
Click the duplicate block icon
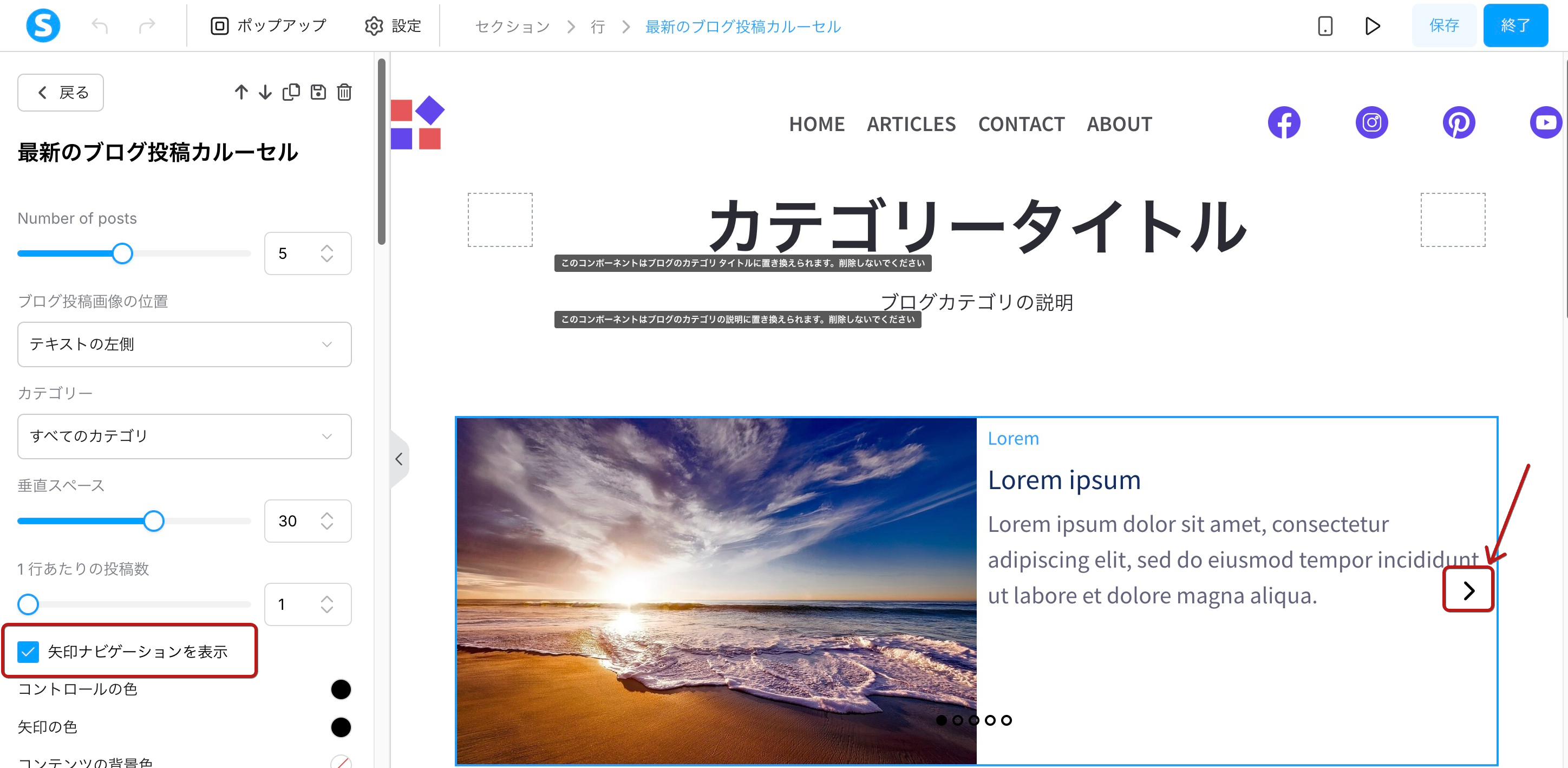tap(291, 92)
